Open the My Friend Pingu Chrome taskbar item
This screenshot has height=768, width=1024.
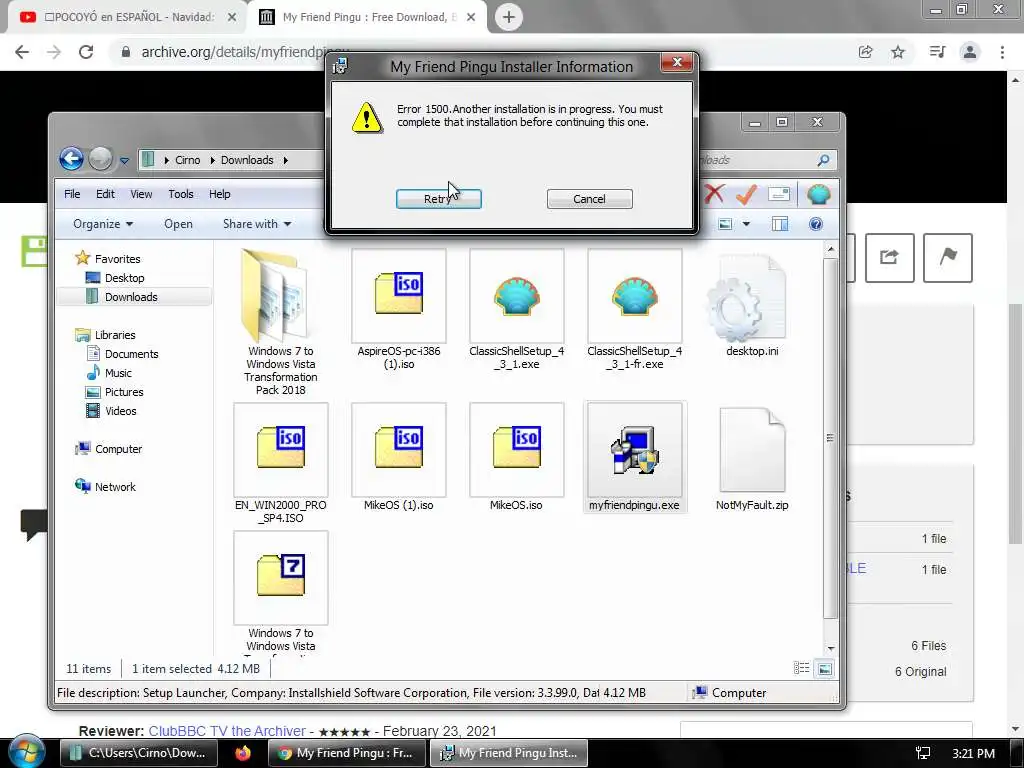click(346, 753)
